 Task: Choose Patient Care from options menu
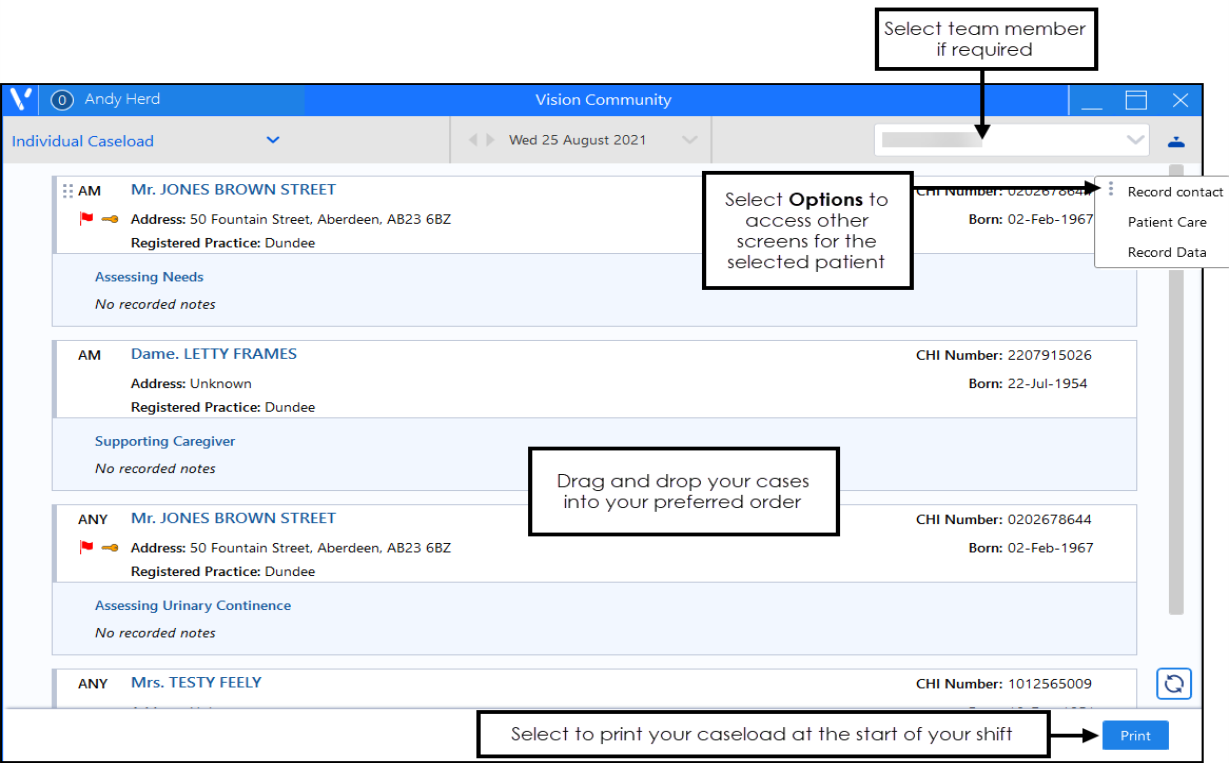pos(1167,222)
